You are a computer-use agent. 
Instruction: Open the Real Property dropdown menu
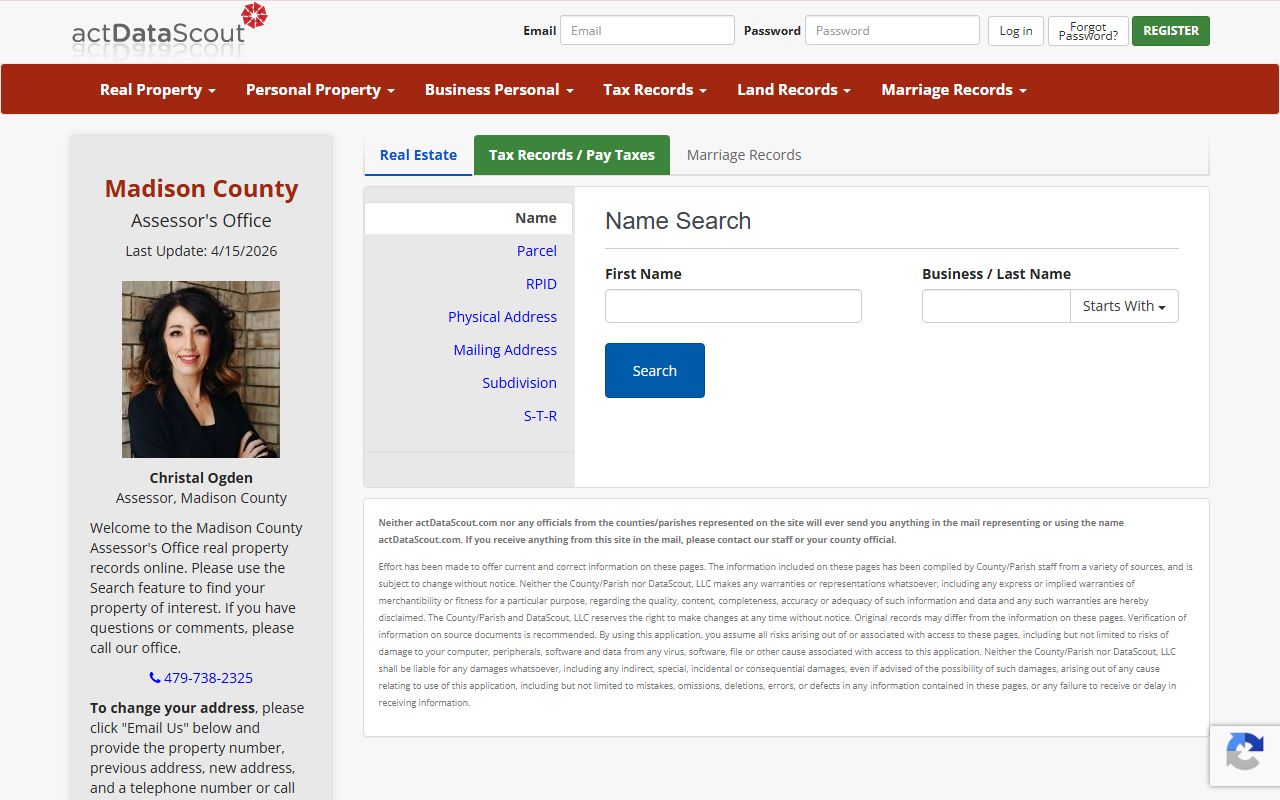click(158, 90)
